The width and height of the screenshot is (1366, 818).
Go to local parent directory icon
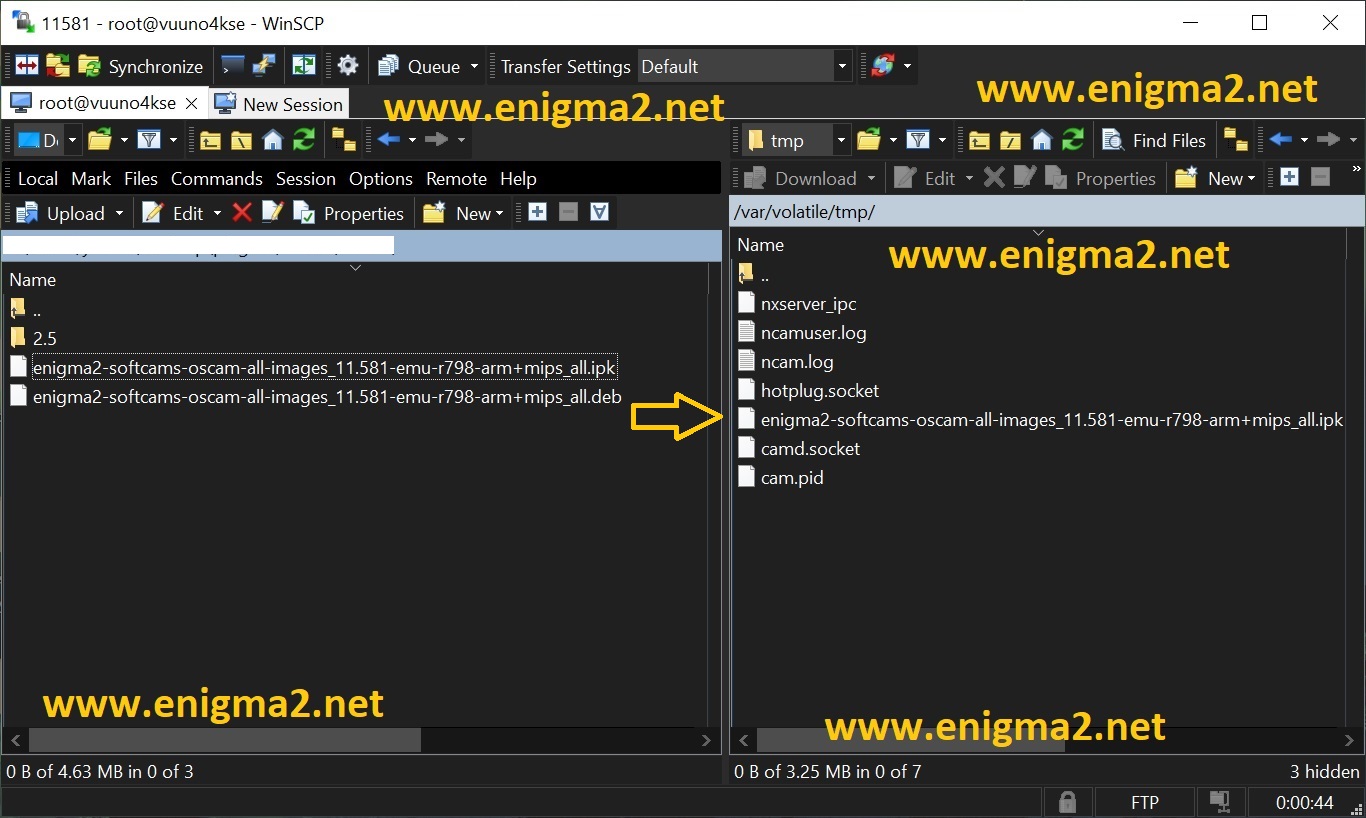[210, 140]
